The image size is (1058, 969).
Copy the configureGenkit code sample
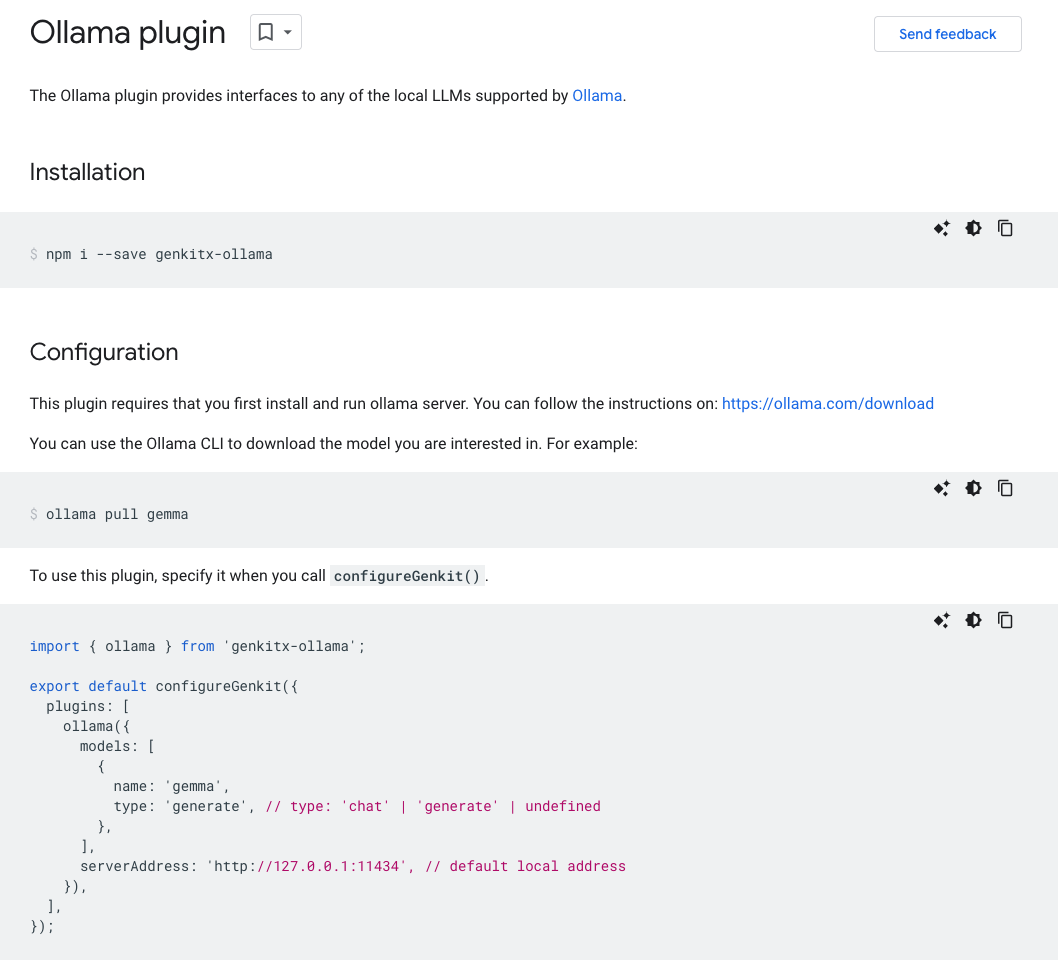pyautogui.click(x=1005, y=621)
